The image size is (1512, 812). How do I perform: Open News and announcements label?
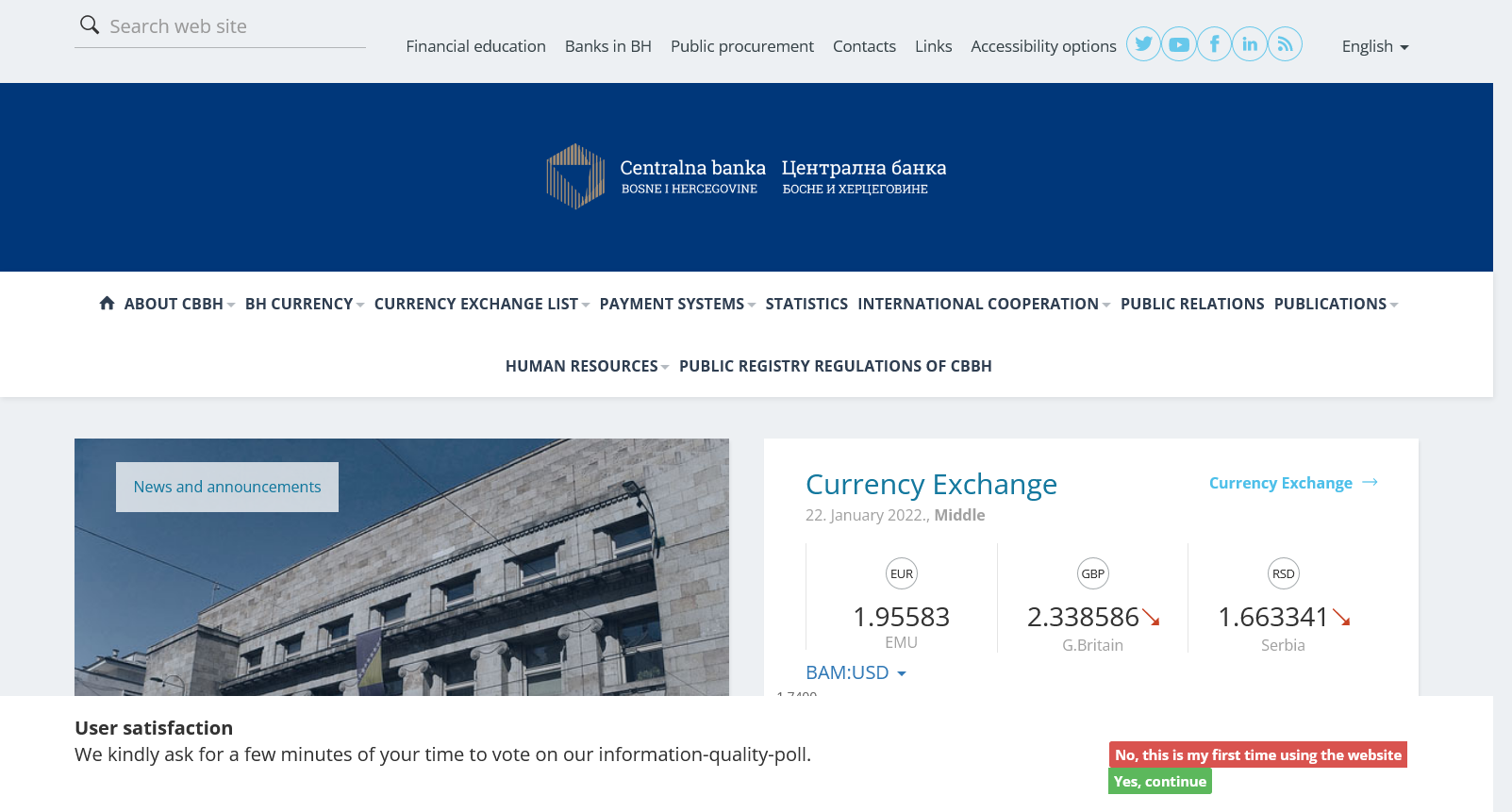(227, 487)
